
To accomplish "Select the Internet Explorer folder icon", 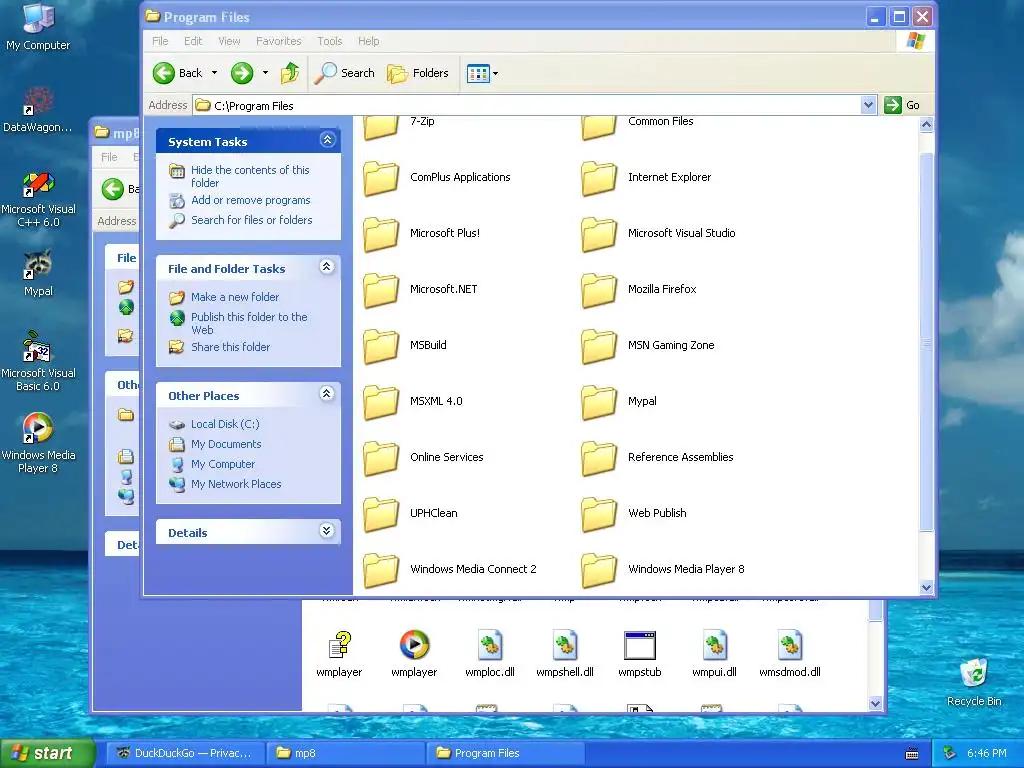I will [599, 178].
